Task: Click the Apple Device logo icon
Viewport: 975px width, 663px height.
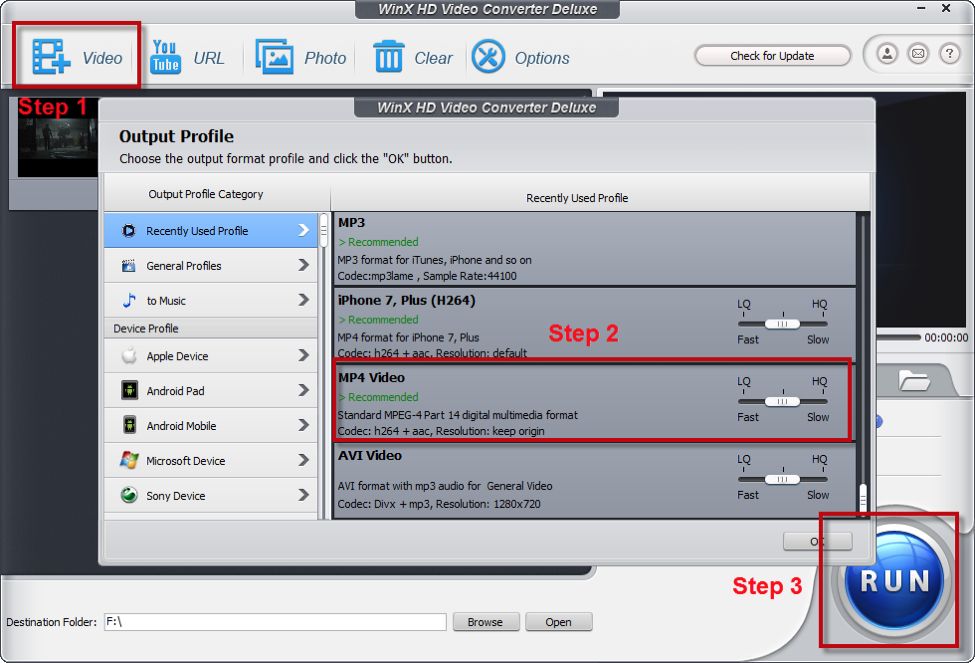Action: pyautogui.click(x=129, y=356)
